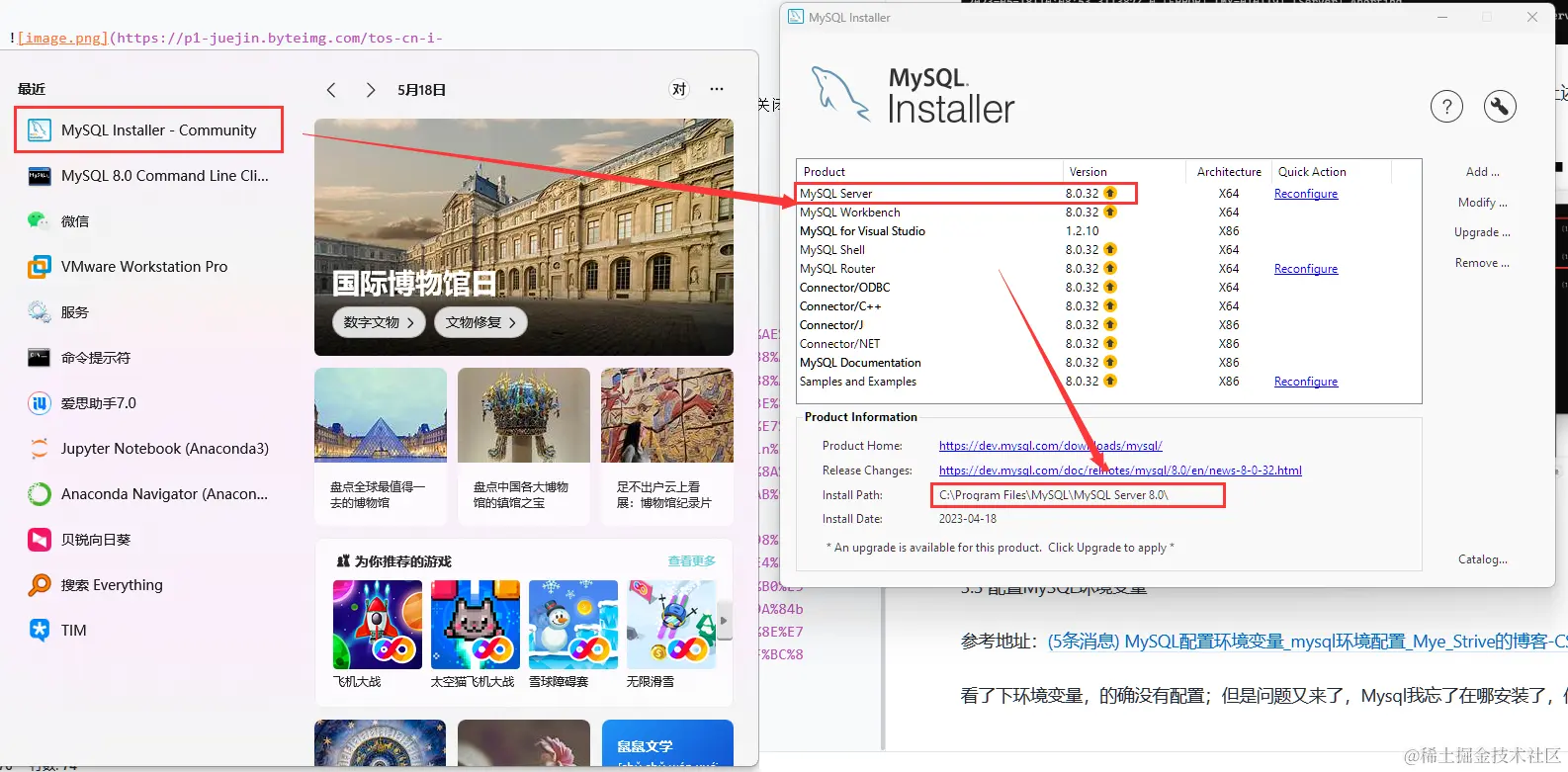Click Upgrade... in MySQL Installer
Screen dimensions: 1568x772
coord(1482,232)
